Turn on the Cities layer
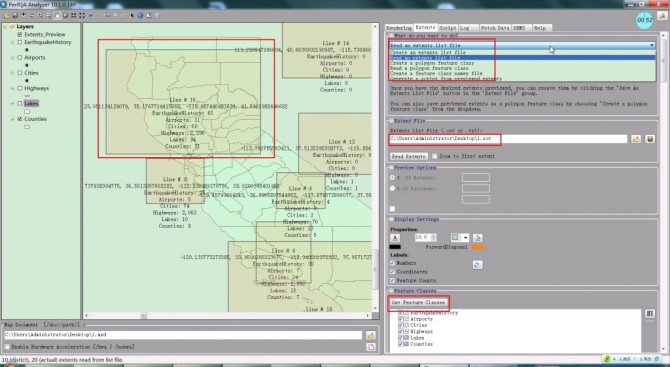 point(20,73)
